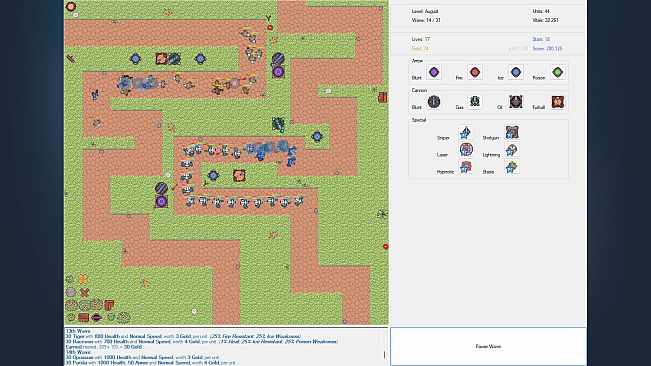
Task: Click the '13th Wave' log heading
Action: click(78, 331)
